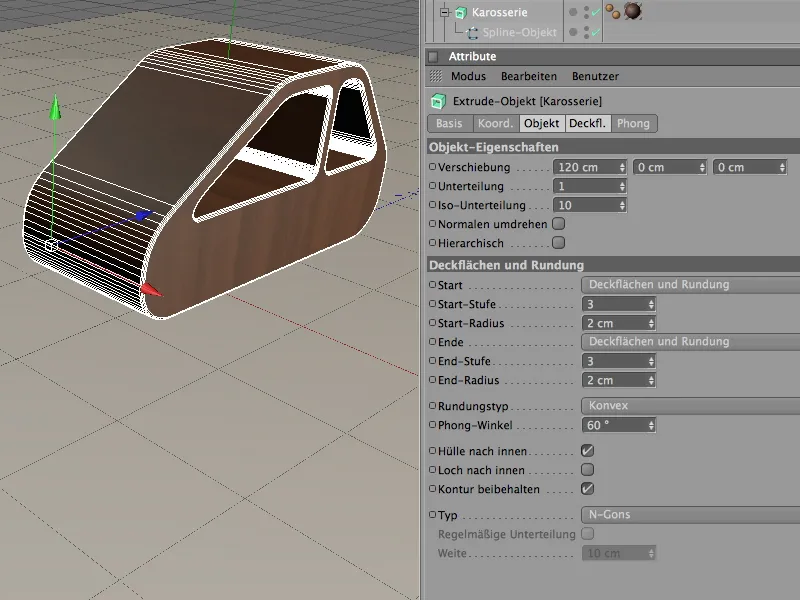
Task: Toggle Karosserie green enable checkmark
Action: point(594,13)
